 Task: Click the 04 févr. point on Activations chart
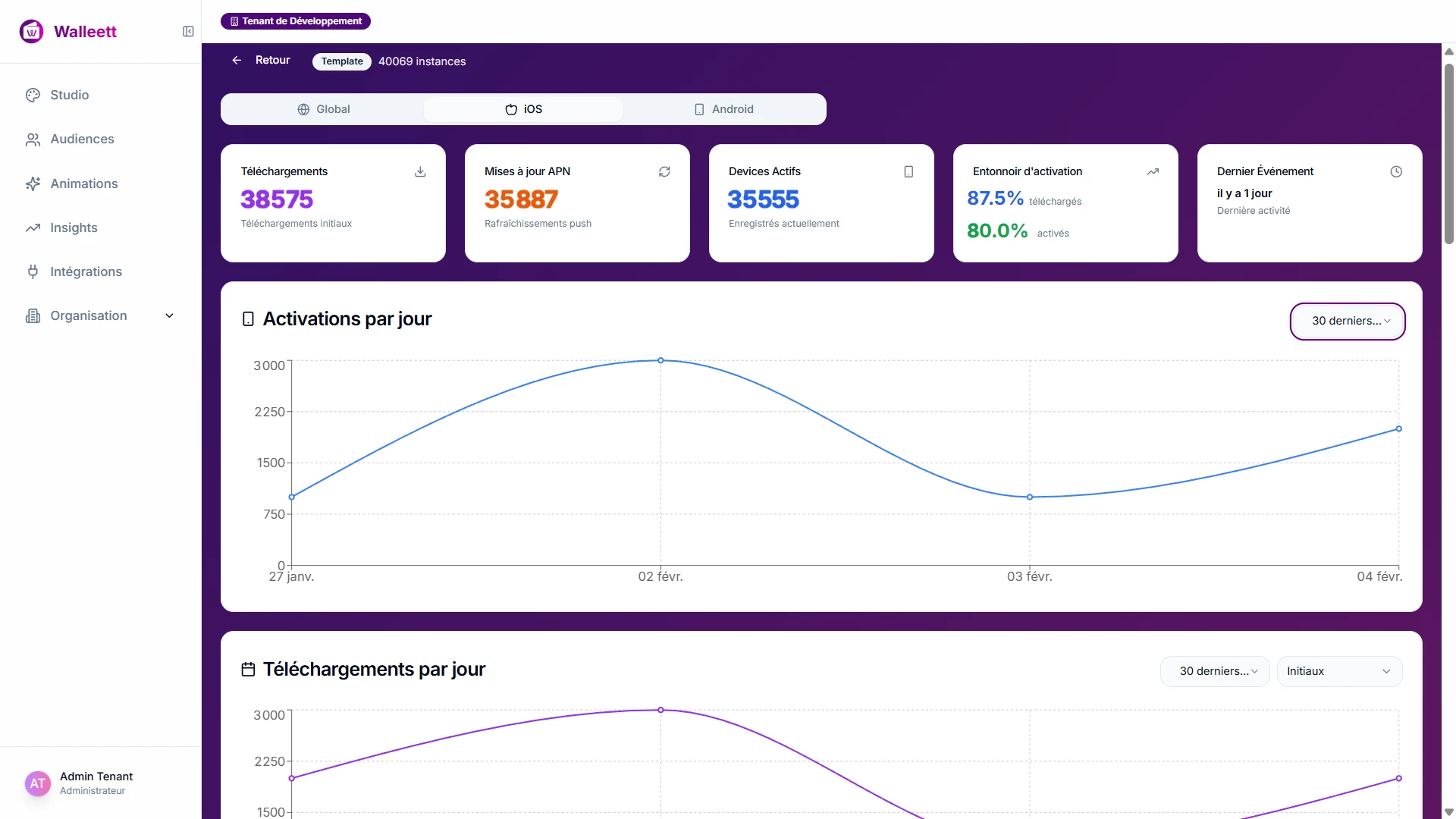(x=1399, y=429)
